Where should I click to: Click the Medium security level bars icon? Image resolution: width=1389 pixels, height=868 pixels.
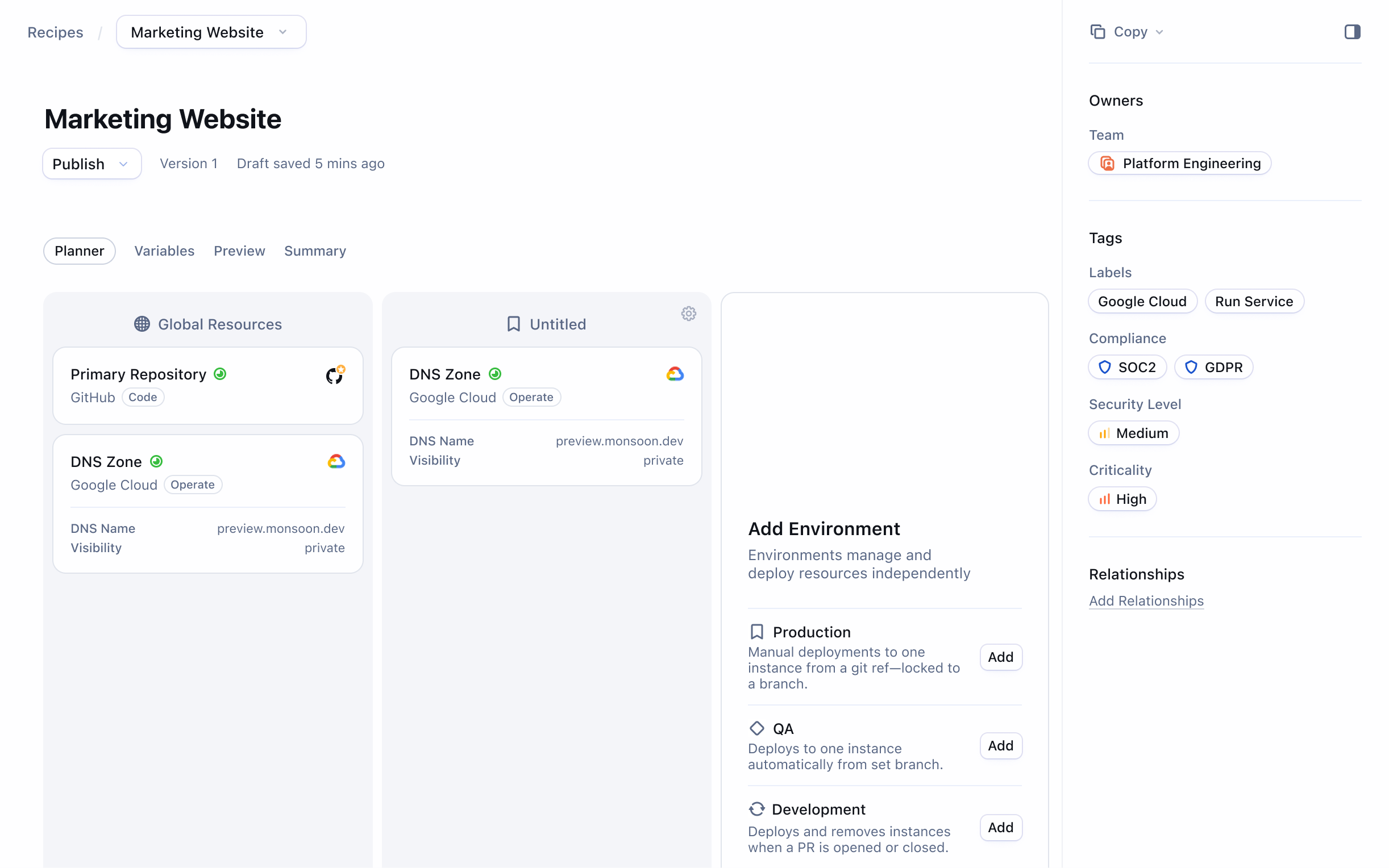(1104, 433)
